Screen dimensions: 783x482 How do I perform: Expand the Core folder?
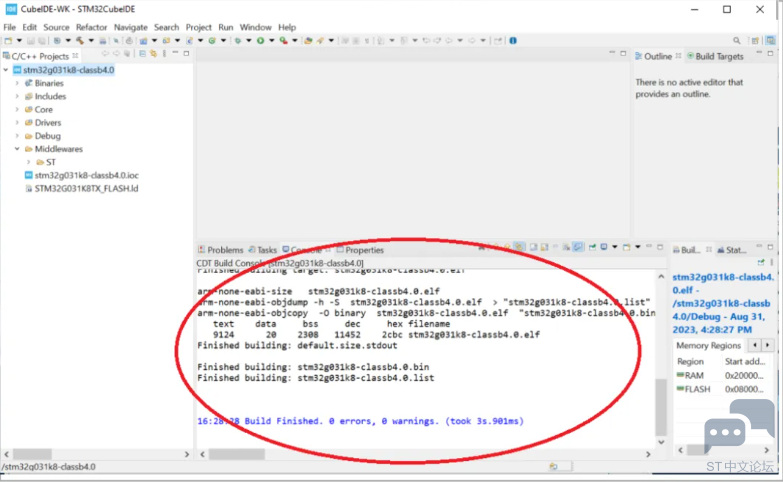(x=17, y=109)
